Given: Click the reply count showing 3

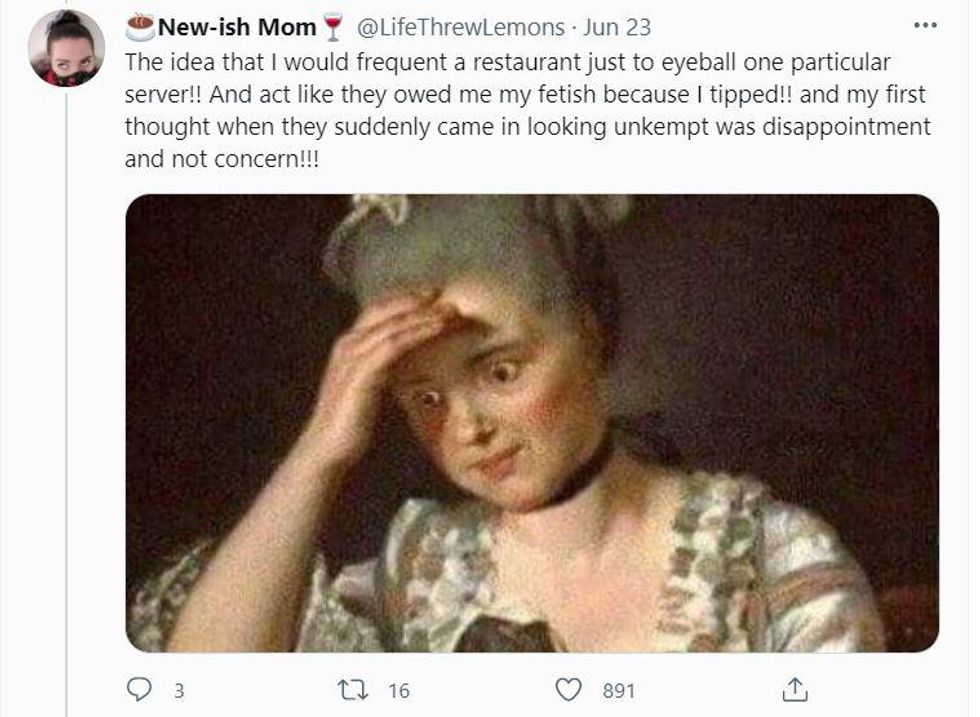Looking at the screenshot, I should 179,690.
